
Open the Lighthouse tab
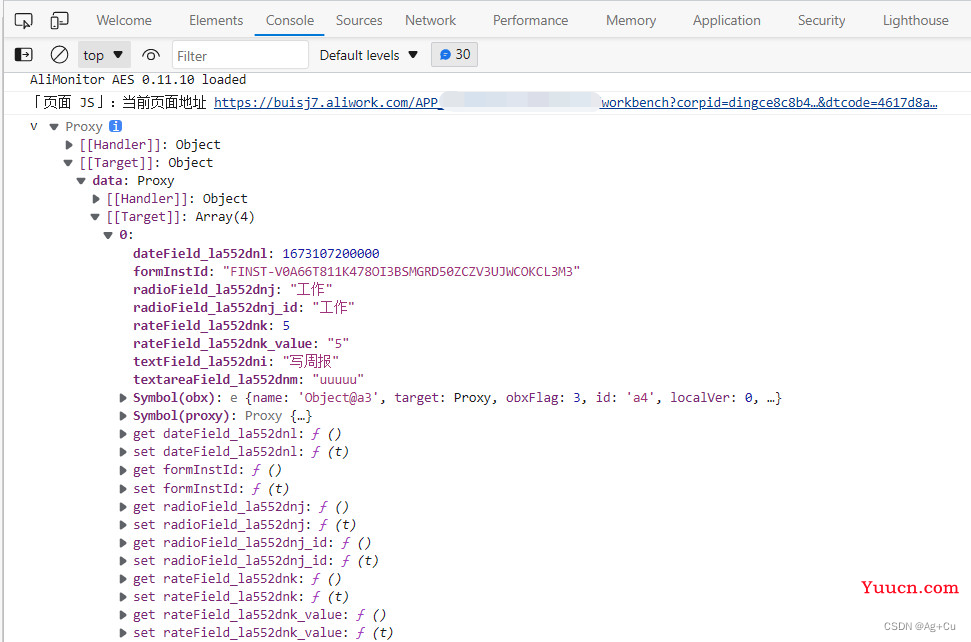point(915,20)
